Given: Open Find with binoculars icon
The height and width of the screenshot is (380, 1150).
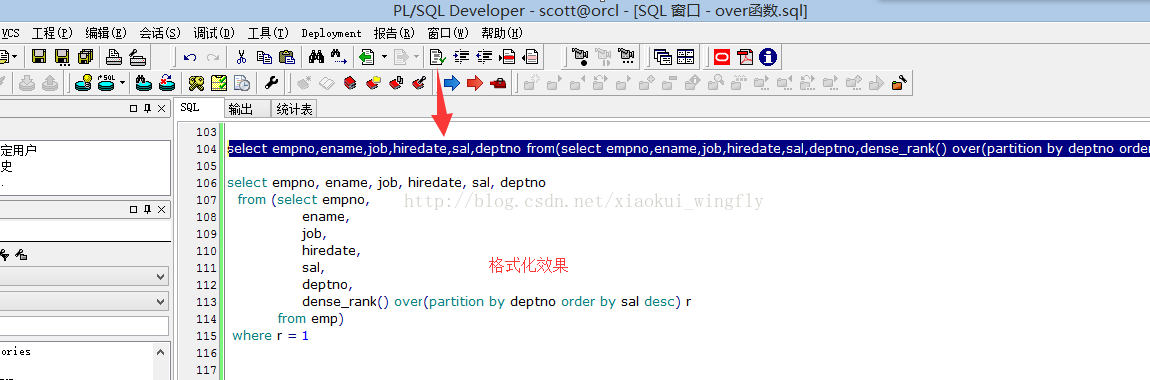Looking at the screenshot, I should 317,56.
